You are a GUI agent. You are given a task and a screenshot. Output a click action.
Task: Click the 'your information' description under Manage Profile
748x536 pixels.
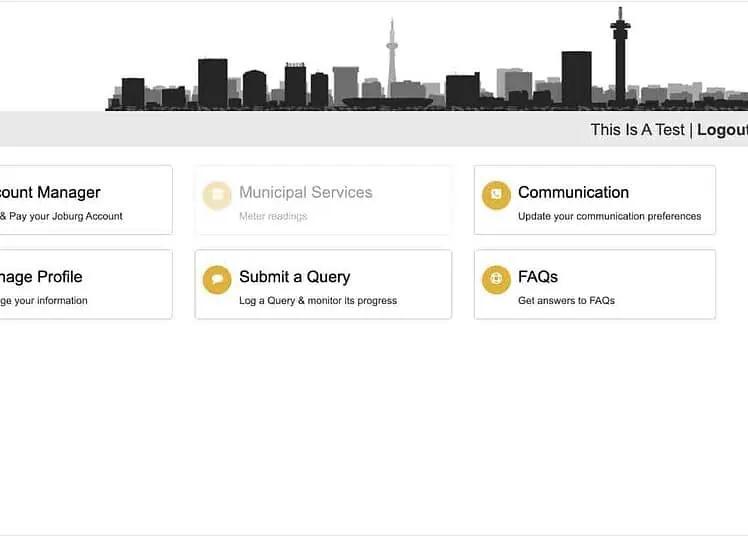tap(45, 301)
